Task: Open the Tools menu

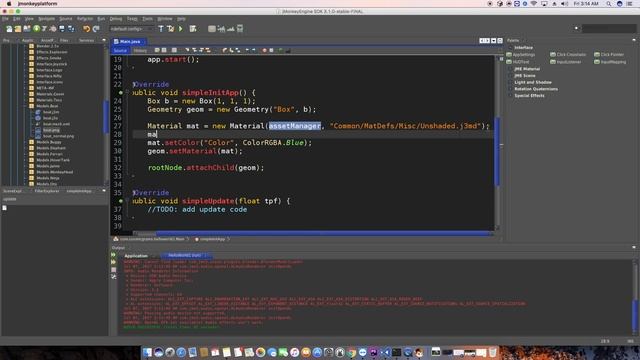Action: 147,19
